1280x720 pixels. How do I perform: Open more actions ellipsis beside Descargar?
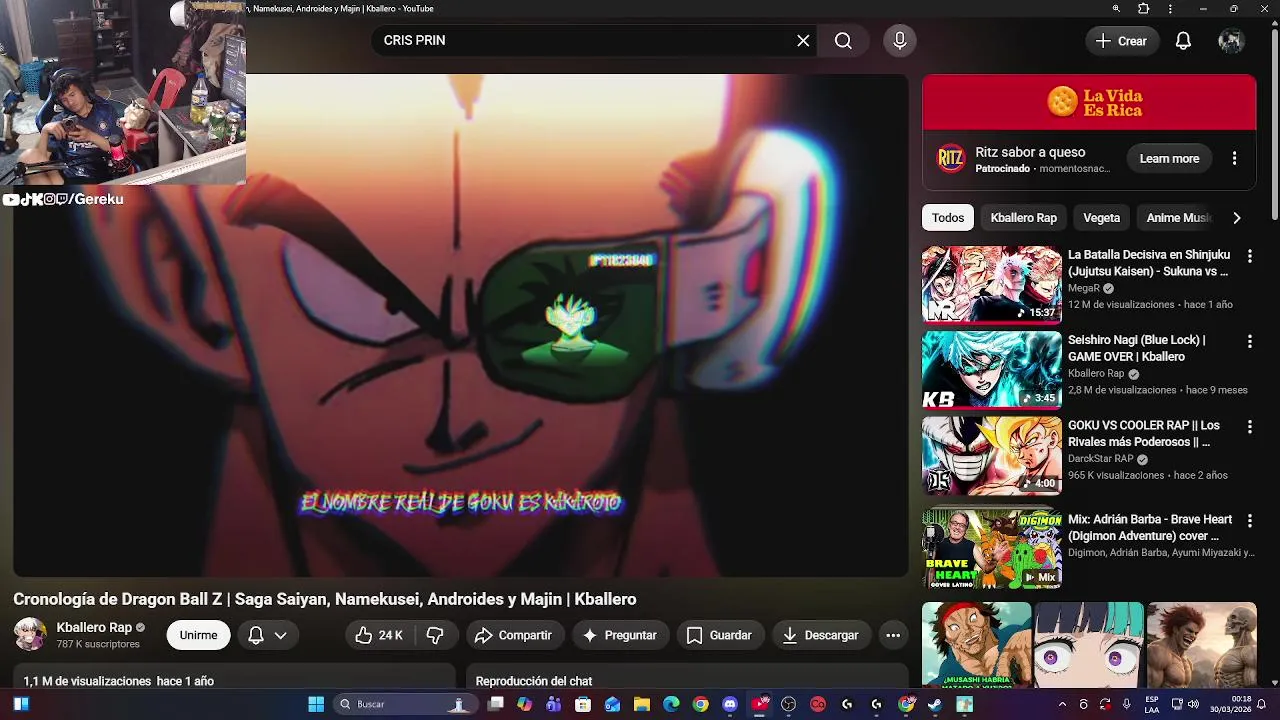(893, 635)
